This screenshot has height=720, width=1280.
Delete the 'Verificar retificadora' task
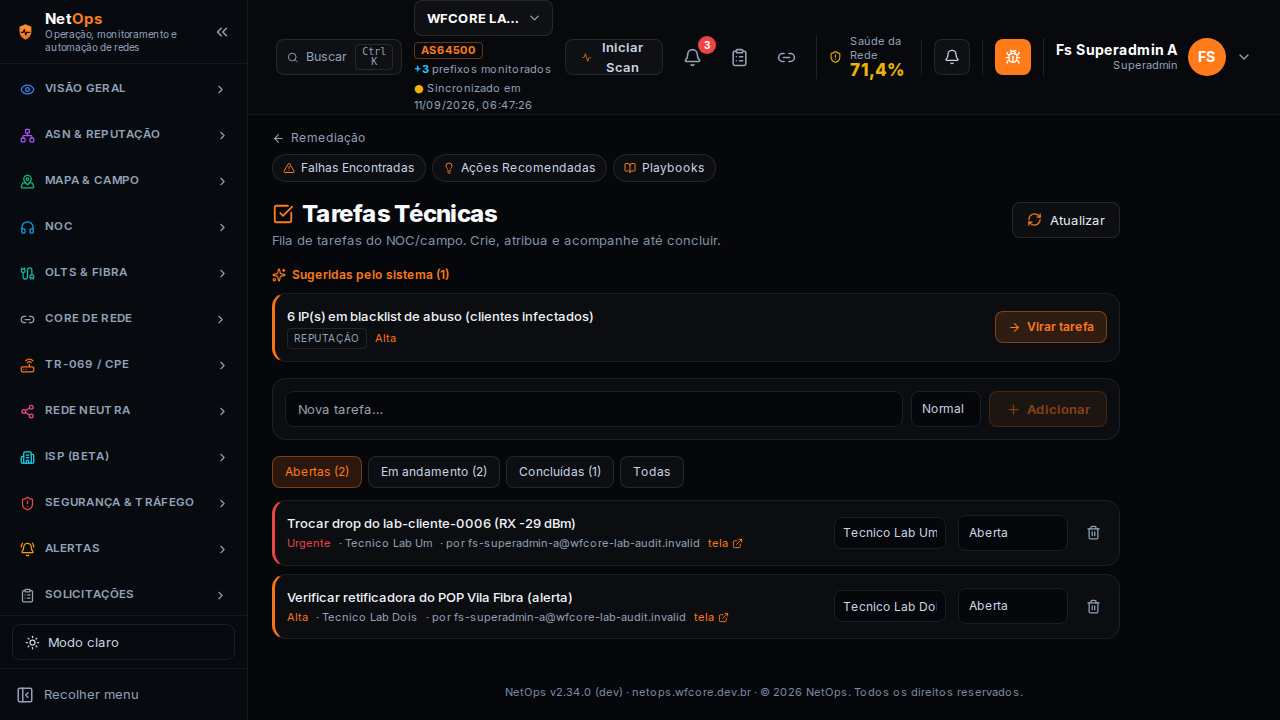tap(1093, 606)
